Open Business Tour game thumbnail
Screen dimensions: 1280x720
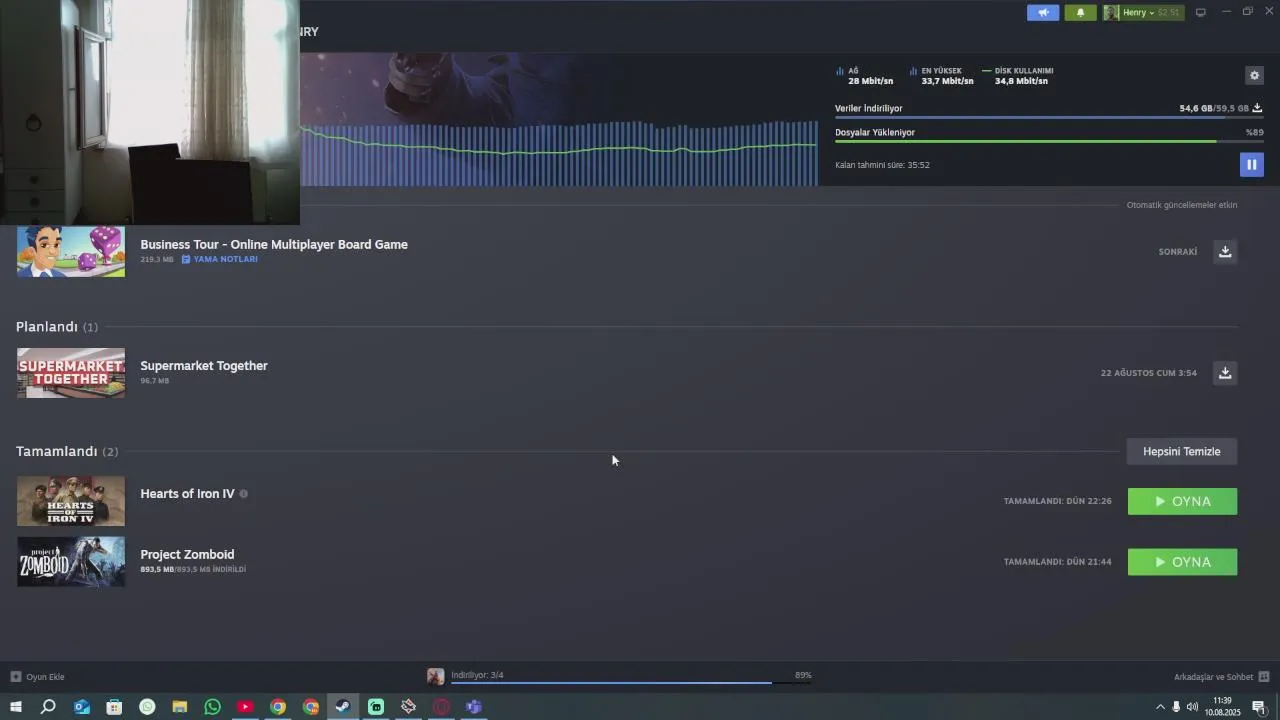(71, 251)
